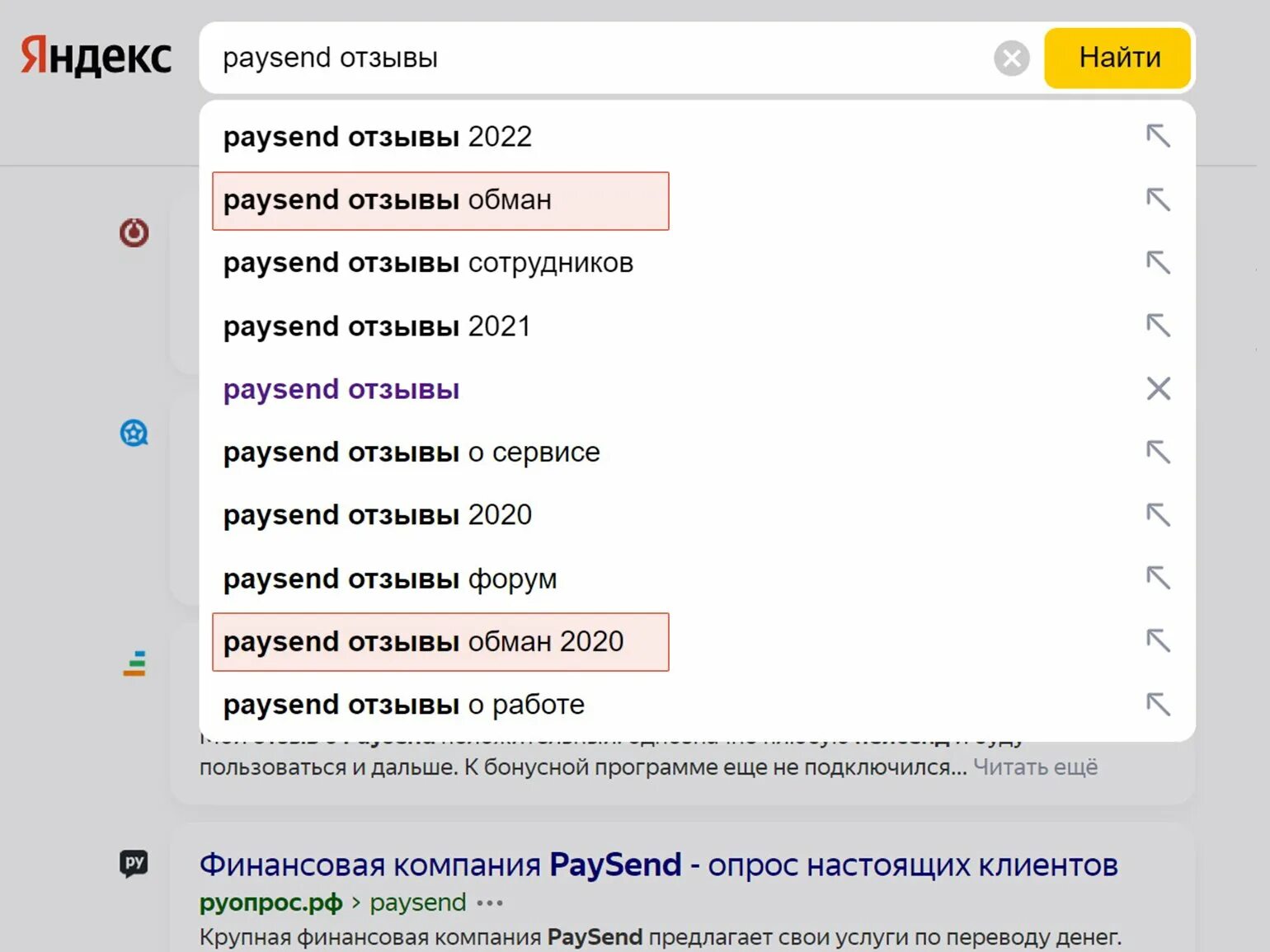Click the arrow icon next to 'paysend отзывы обман'
The height and width of the screenshot is (952, 1270).
[1158, 199]
